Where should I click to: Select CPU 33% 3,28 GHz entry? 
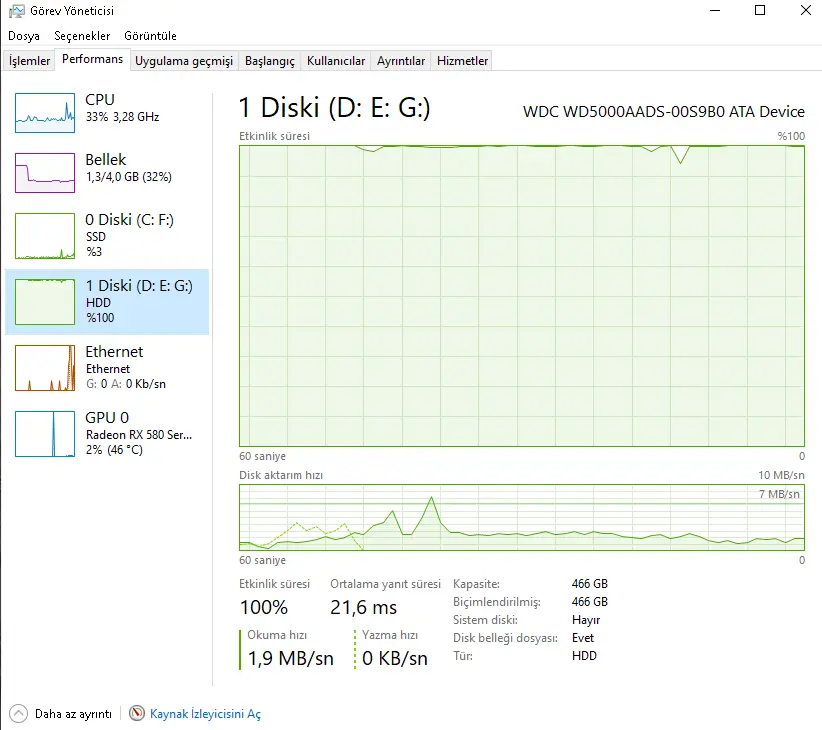[107, 113]
